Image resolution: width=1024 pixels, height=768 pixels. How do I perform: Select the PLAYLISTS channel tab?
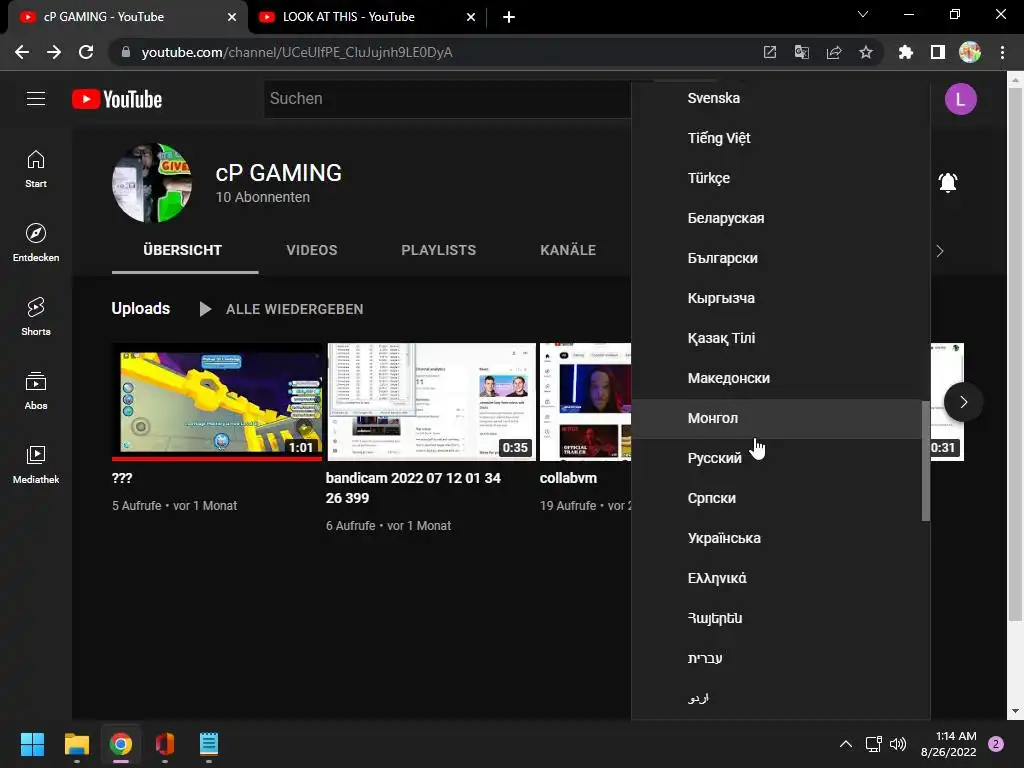click(x=438, y=250)
